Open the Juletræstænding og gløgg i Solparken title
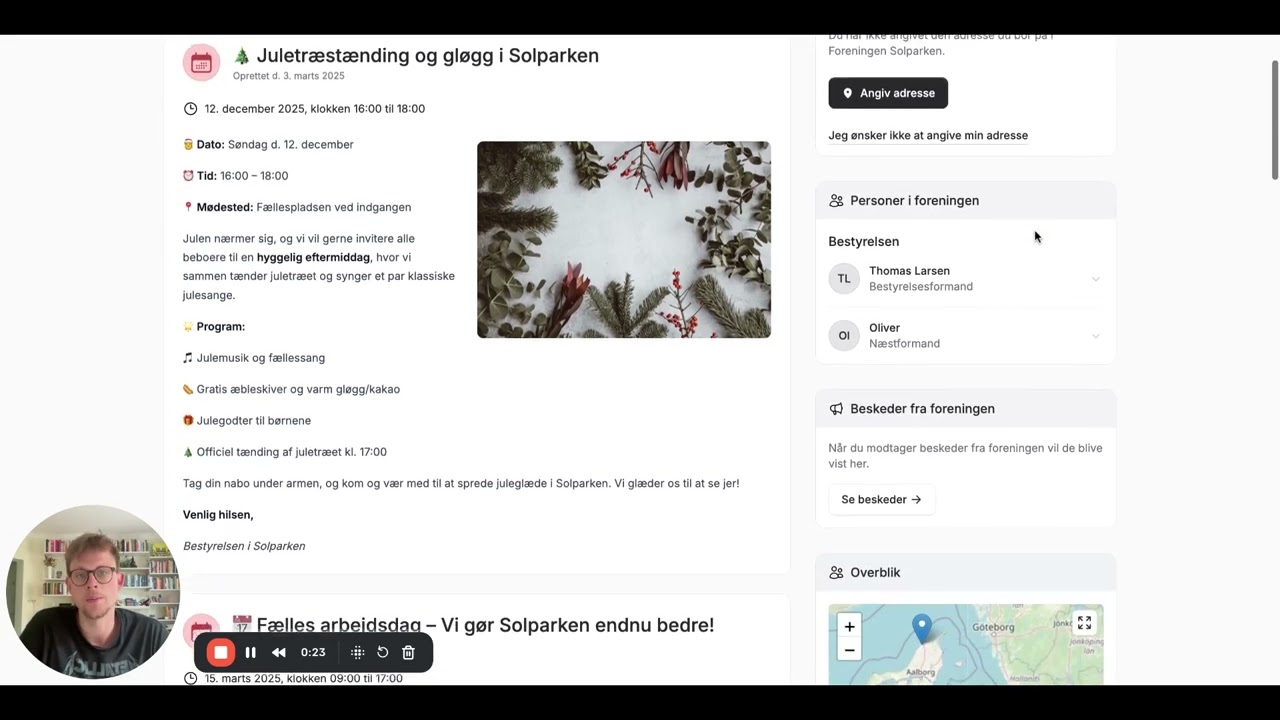This screenshot has width=1280, height=720. [416, 56]
